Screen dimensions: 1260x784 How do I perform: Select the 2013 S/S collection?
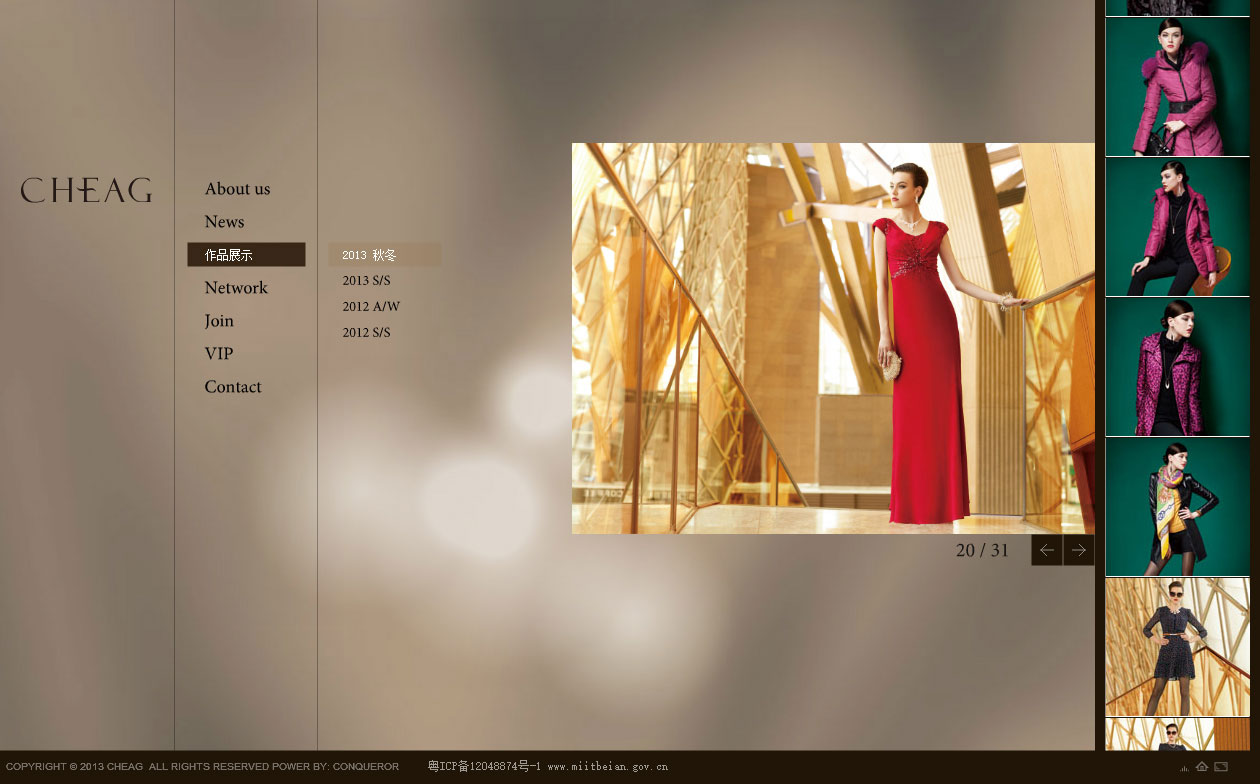(366, 281)
